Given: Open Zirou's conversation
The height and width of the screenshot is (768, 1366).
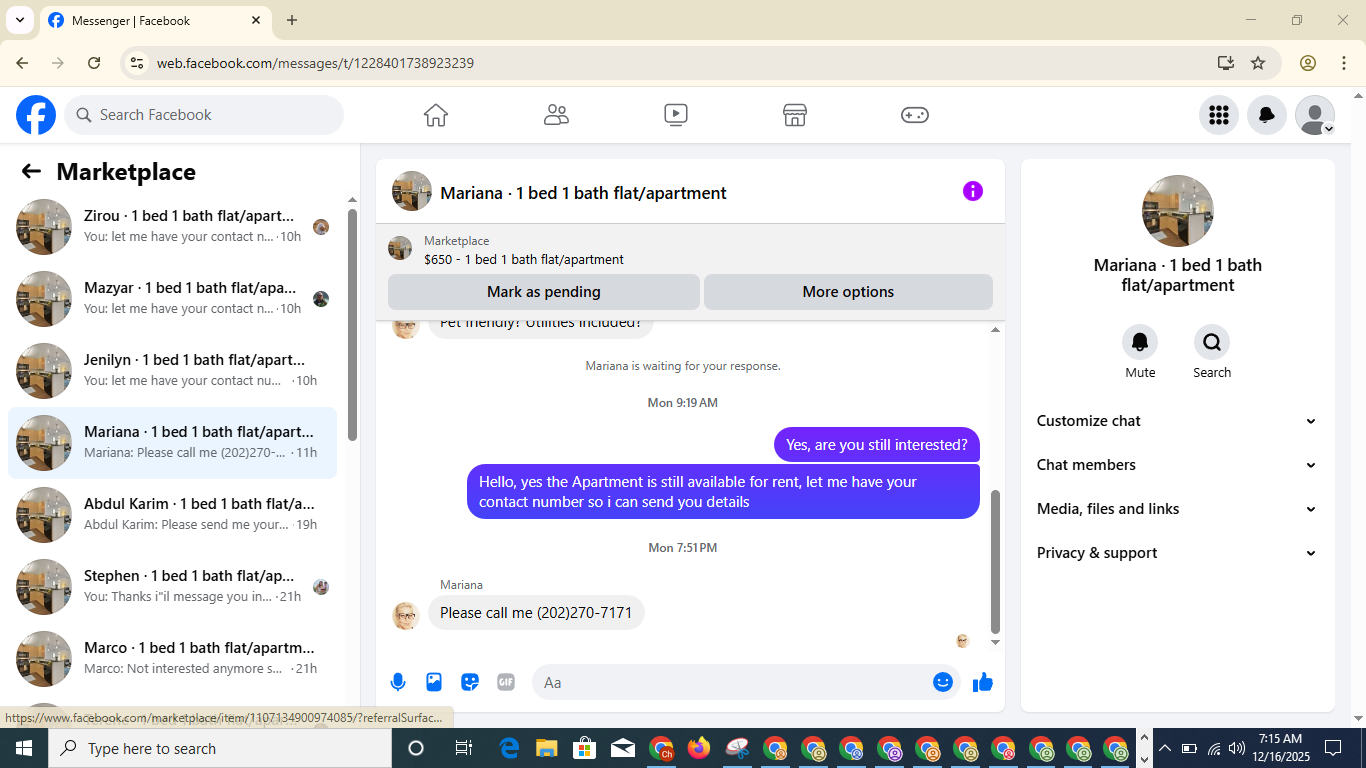Looking at the screenshot, I should tap(172, 227).
